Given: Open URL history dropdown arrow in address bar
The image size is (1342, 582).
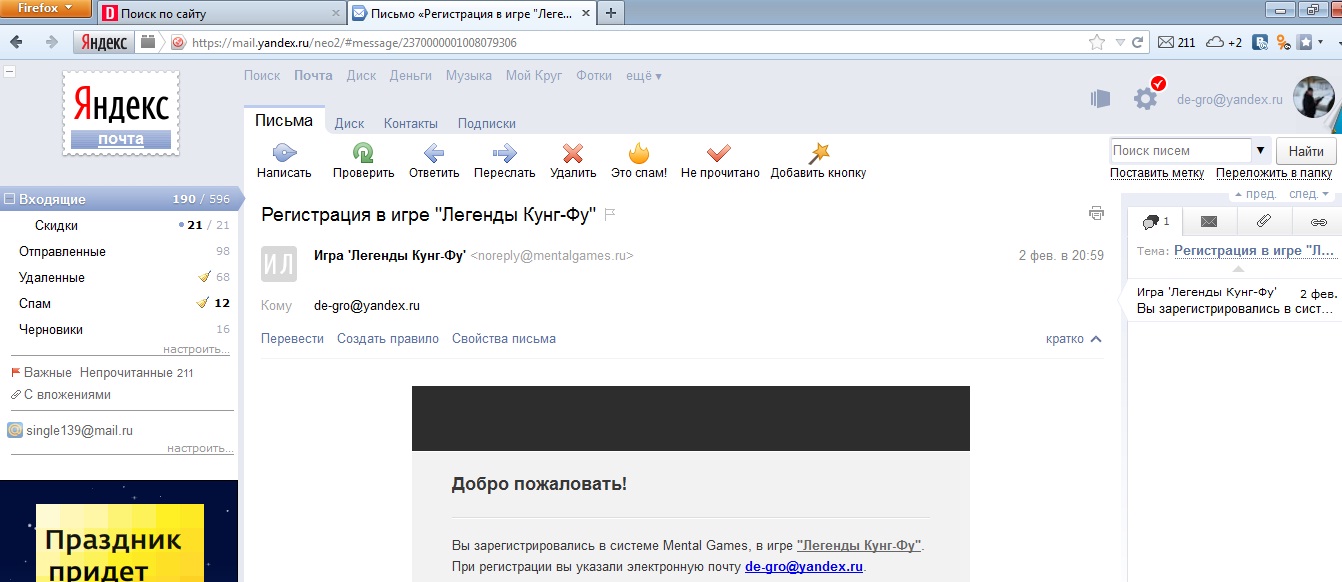Looking at the screenshot, I should [x=1119, y=42].
